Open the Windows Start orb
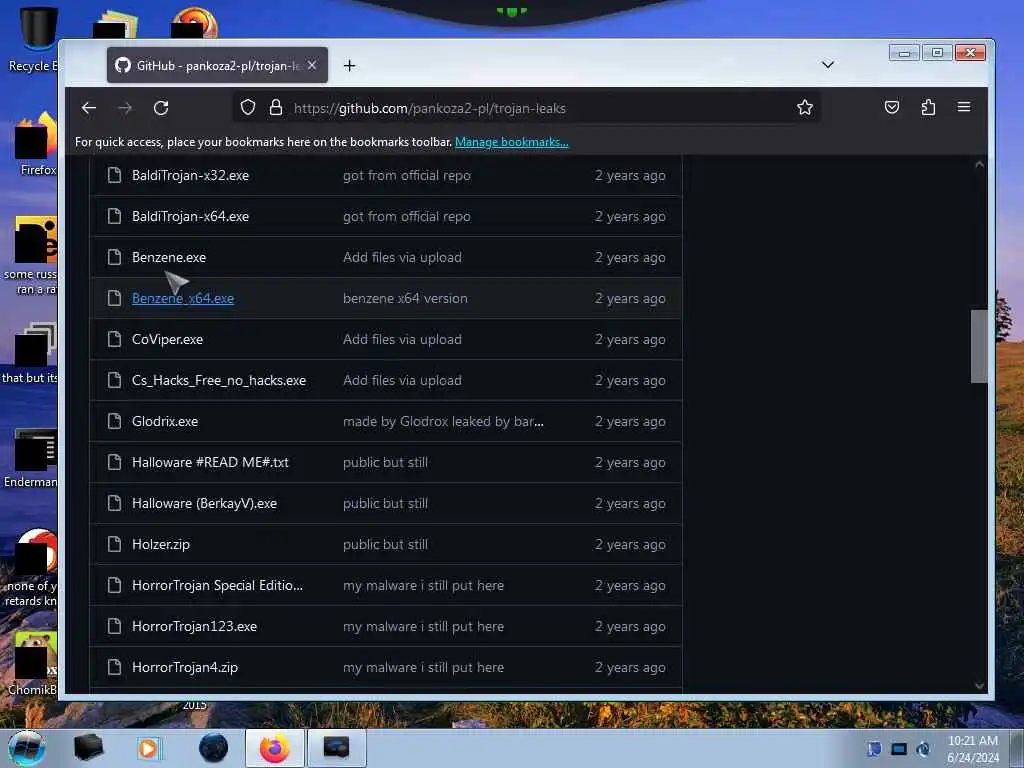 click(27, 748)
